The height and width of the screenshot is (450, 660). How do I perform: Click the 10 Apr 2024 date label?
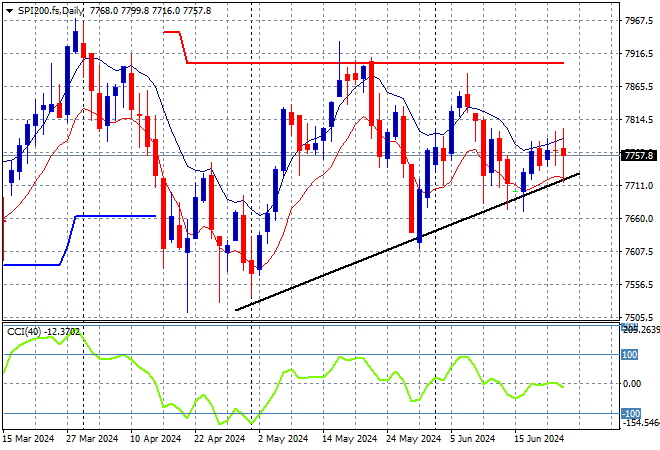tap(156, 439)
